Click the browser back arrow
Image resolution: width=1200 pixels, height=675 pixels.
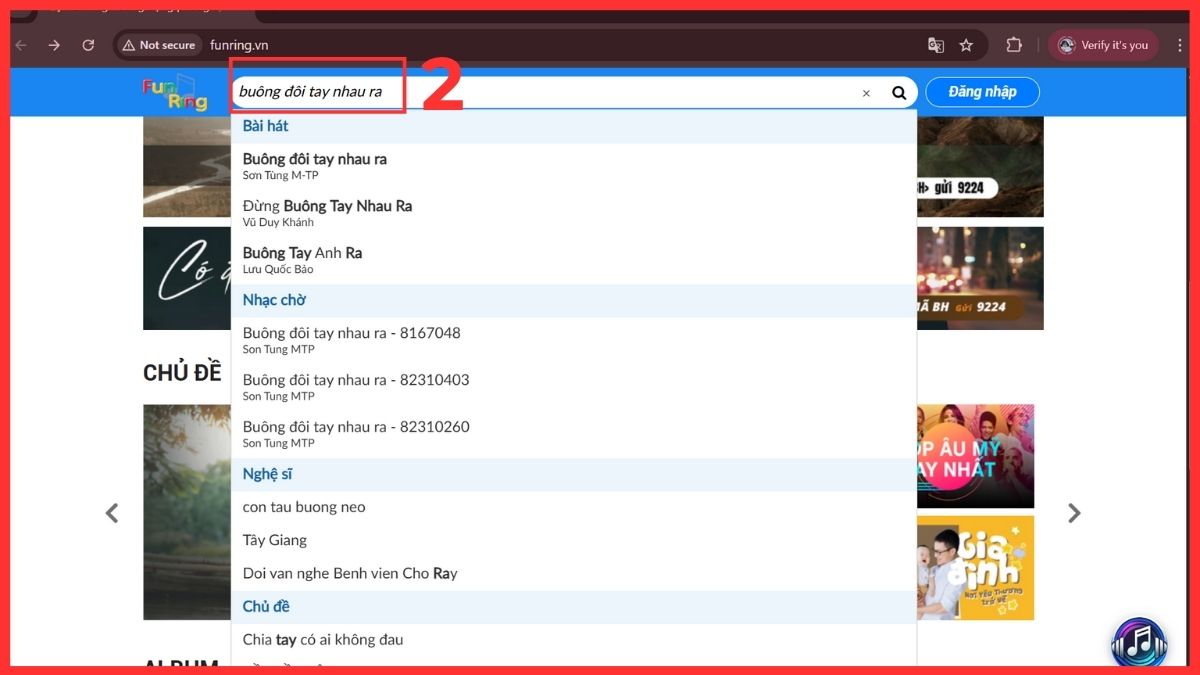(x=21, y=45)
